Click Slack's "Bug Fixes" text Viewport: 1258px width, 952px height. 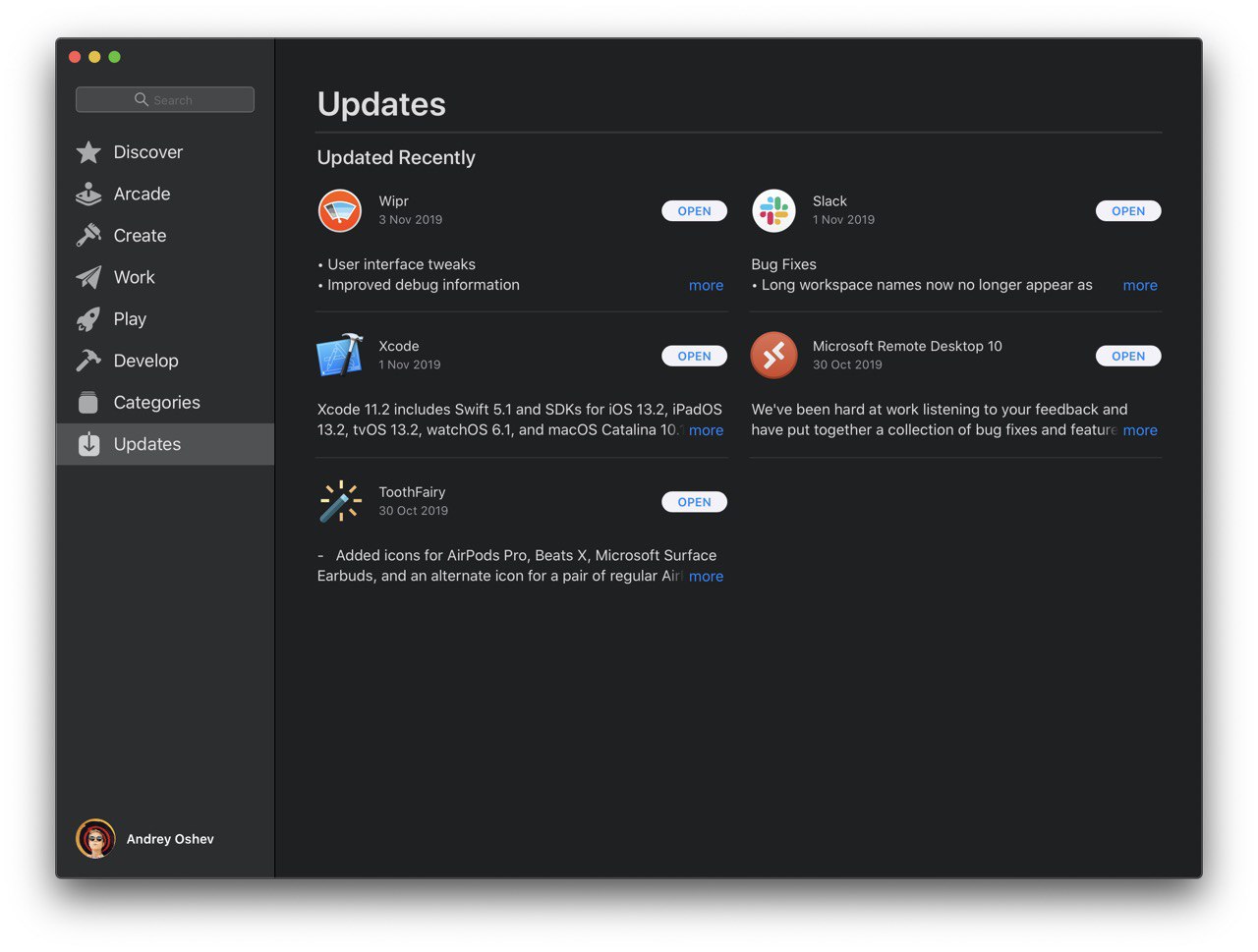783,264
